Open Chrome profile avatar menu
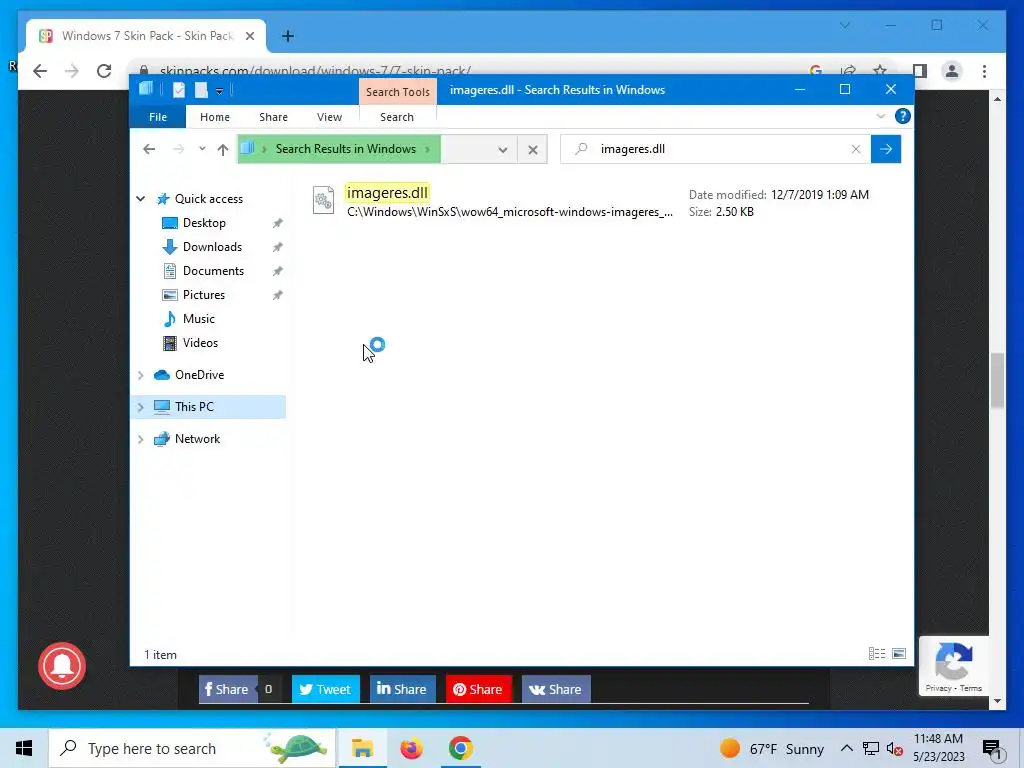The width and height of the screenshot is (1024, 768). click(952, 71)
